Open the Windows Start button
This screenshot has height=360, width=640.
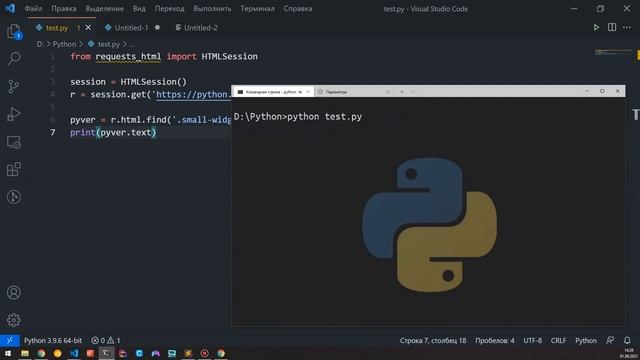pos(8,353)
